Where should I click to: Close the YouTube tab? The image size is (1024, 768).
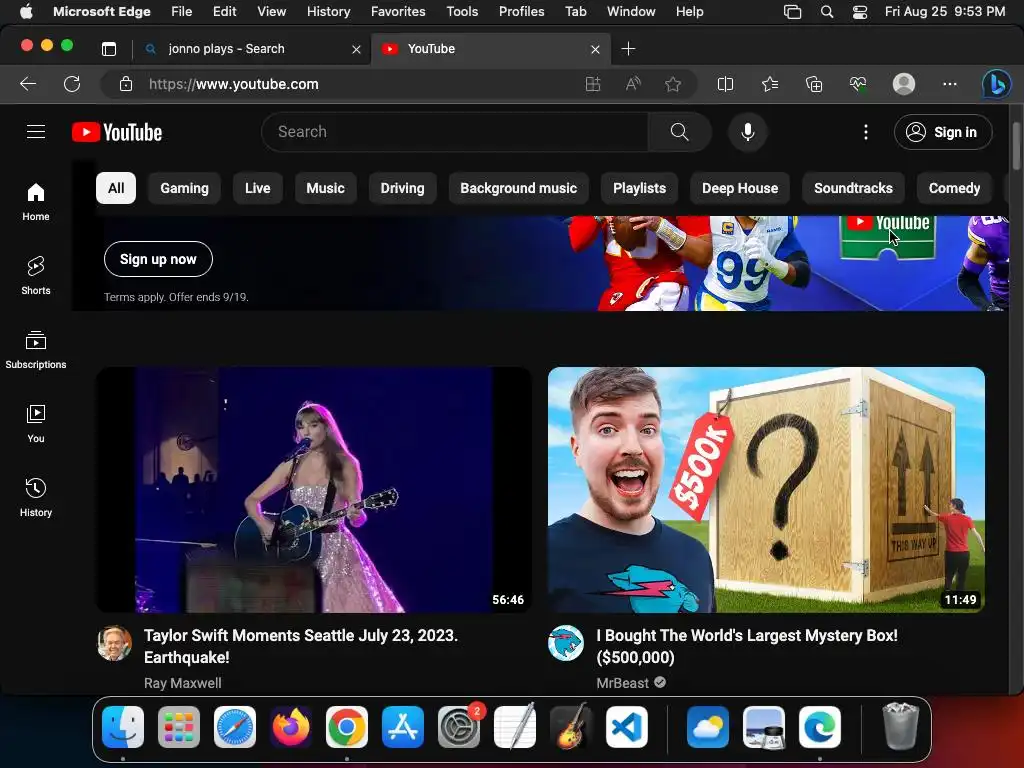point(595,49)
